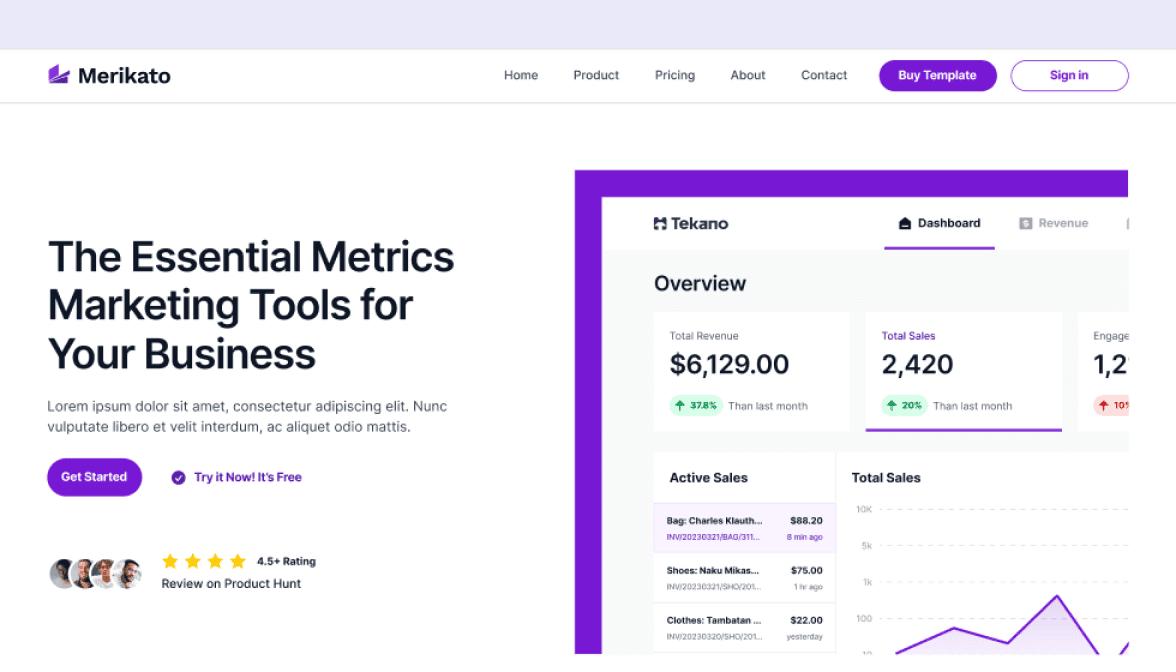This screenshot has height=672, width=1176.
Task: Click the Sign in button
Action: pos(1069,75)
